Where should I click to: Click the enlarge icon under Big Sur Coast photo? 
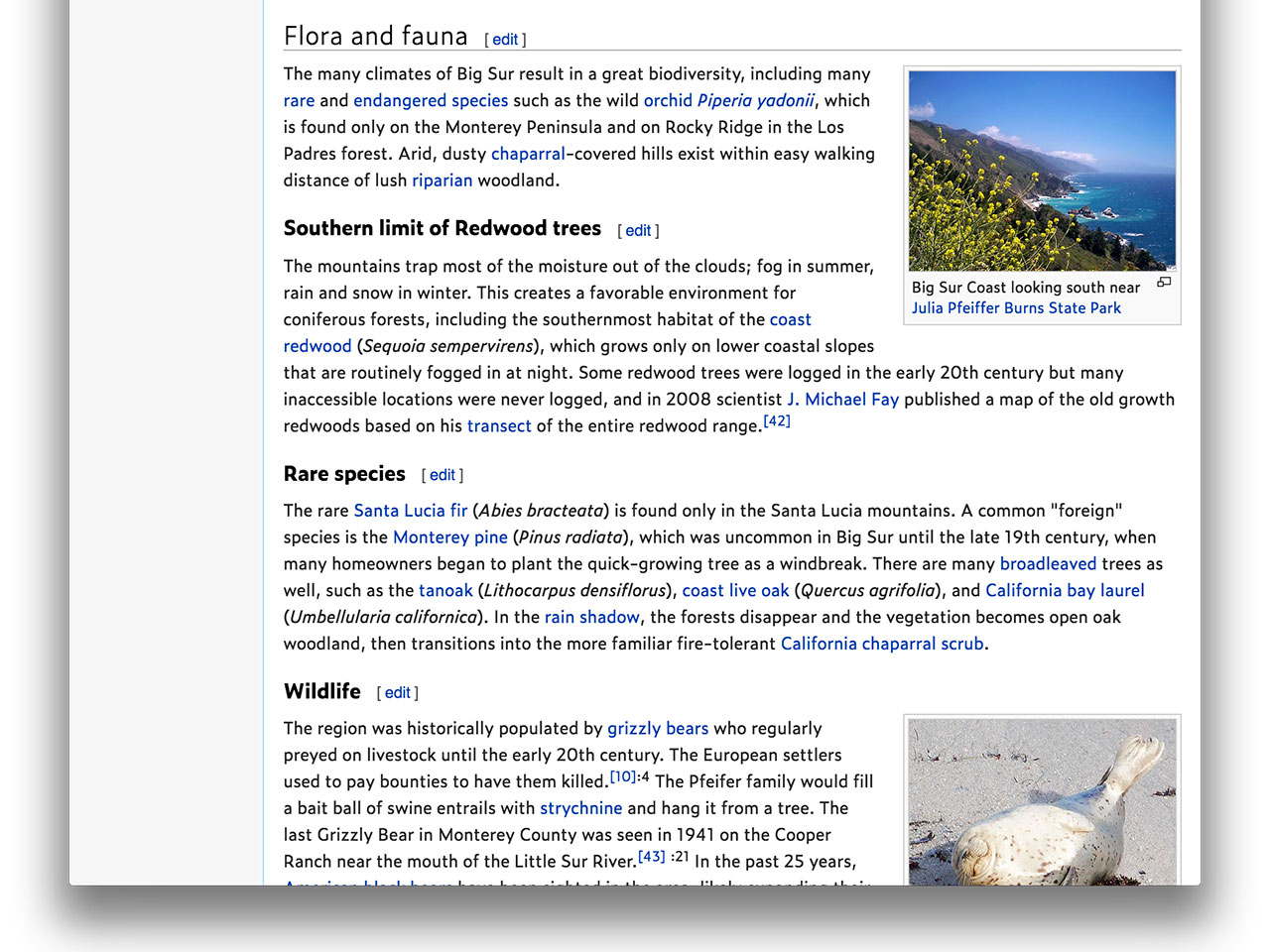pos(1164,283)
